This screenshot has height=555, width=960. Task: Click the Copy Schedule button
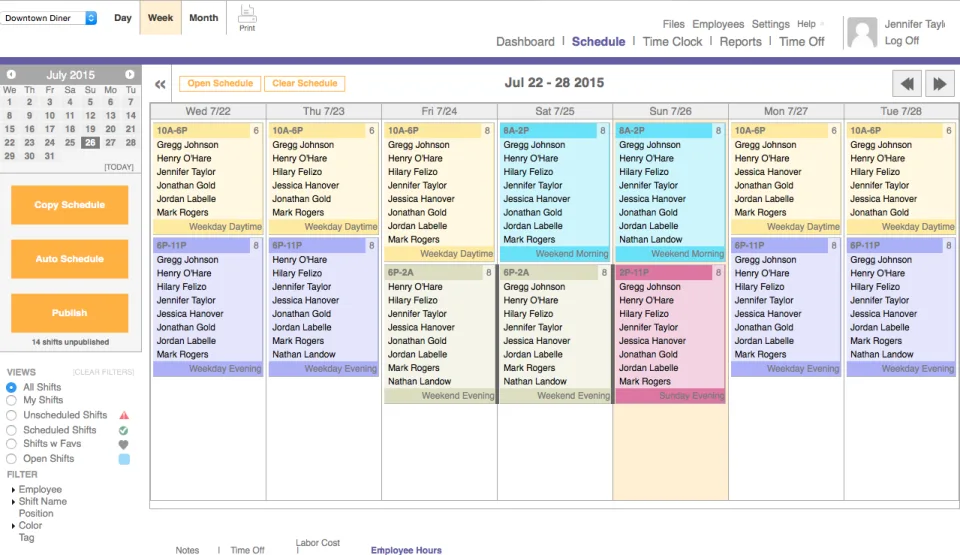pyautogui.click(x=69, y=205)
